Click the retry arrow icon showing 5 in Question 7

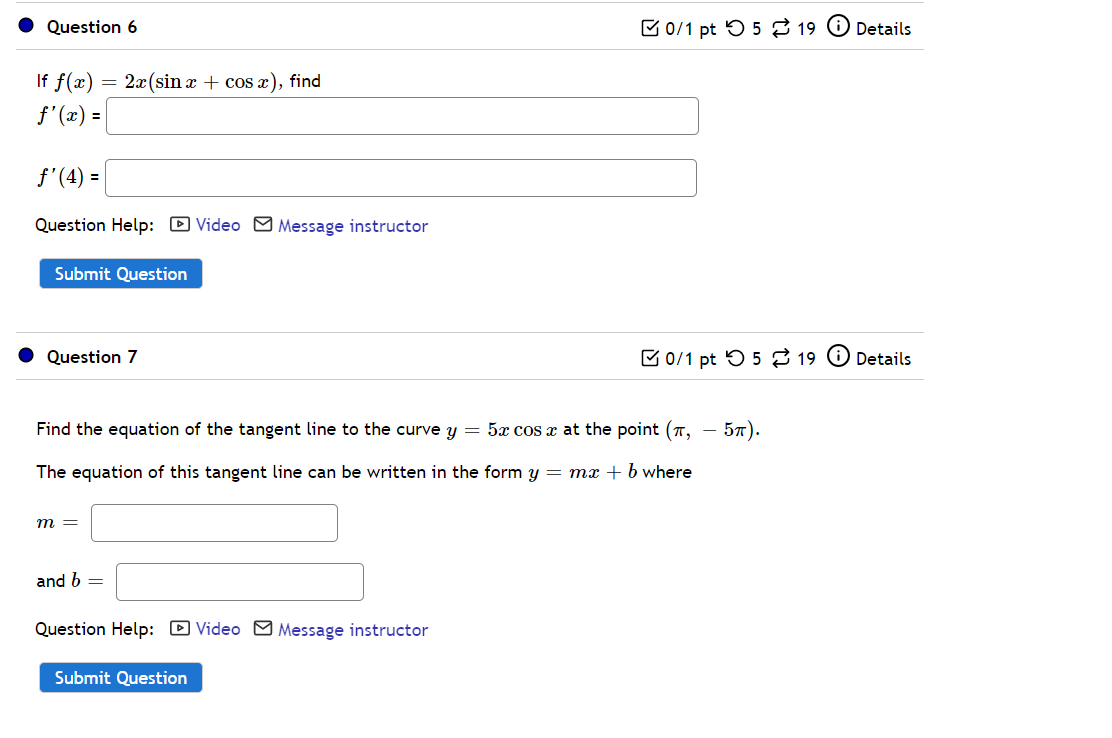(x=734, y=358)
